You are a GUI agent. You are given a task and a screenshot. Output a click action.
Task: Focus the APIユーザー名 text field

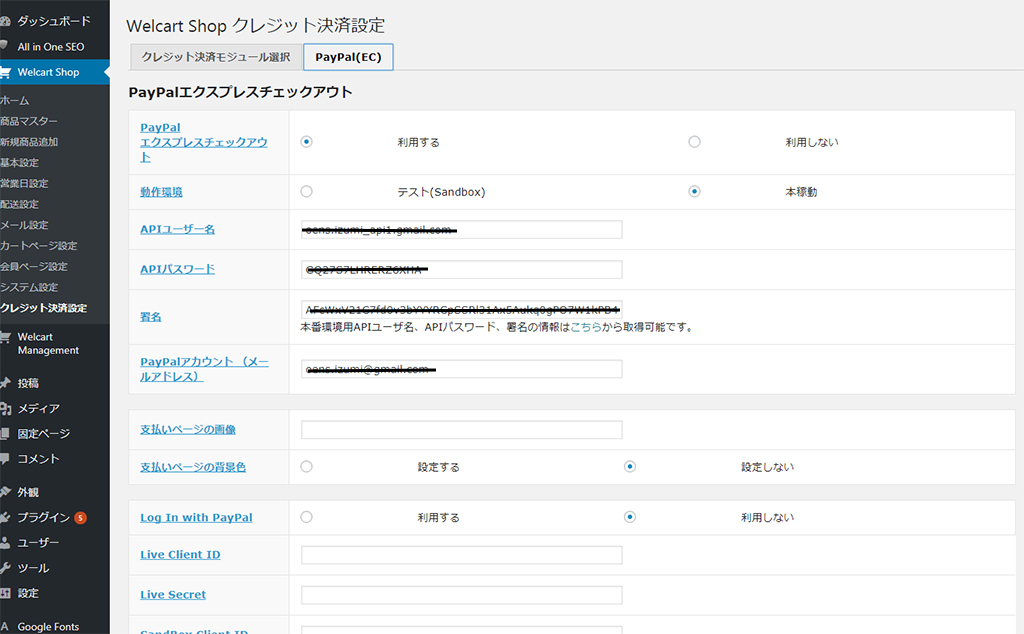coord(462,229)
